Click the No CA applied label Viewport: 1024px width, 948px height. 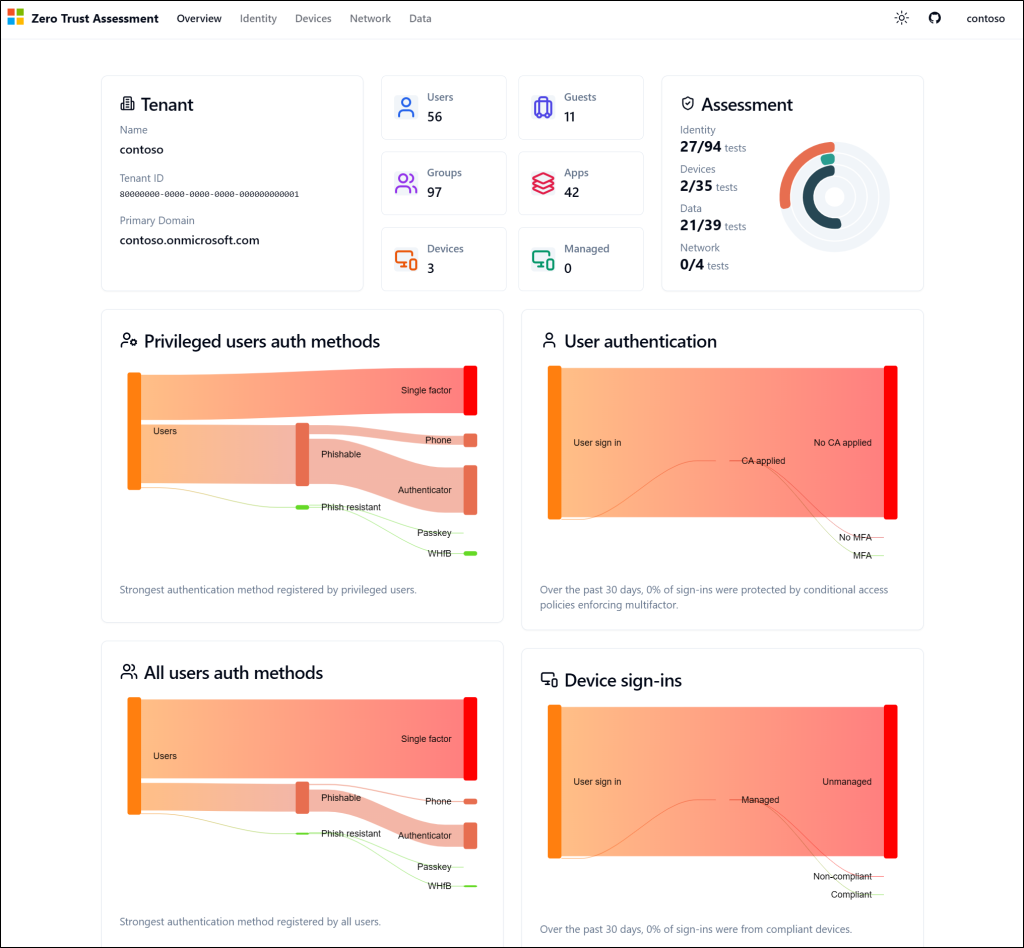(x=842, y=443)
